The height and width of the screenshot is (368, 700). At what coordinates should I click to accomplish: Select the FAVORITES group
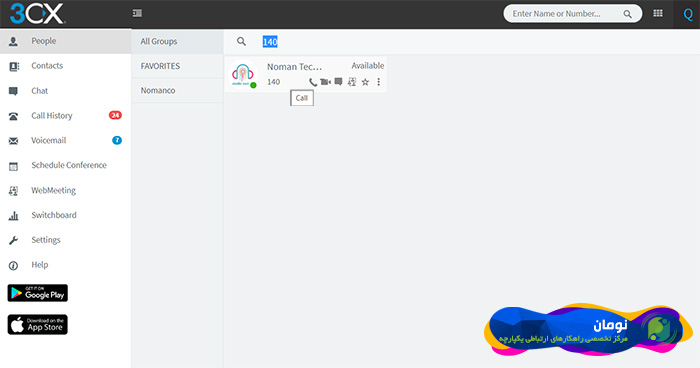(x=177, y=66)
